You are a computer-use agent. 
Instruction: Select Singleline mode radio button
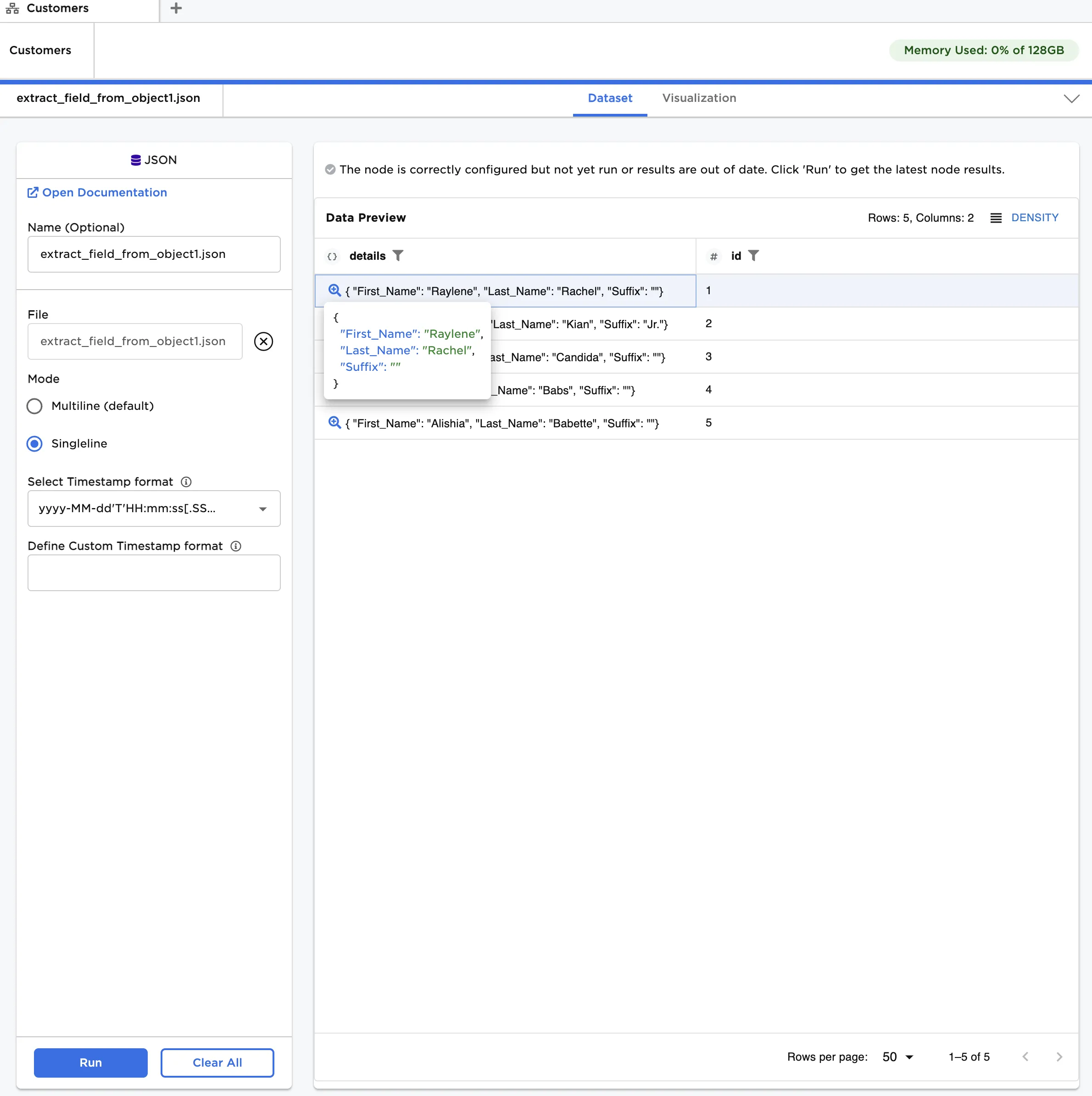[34, 444]
